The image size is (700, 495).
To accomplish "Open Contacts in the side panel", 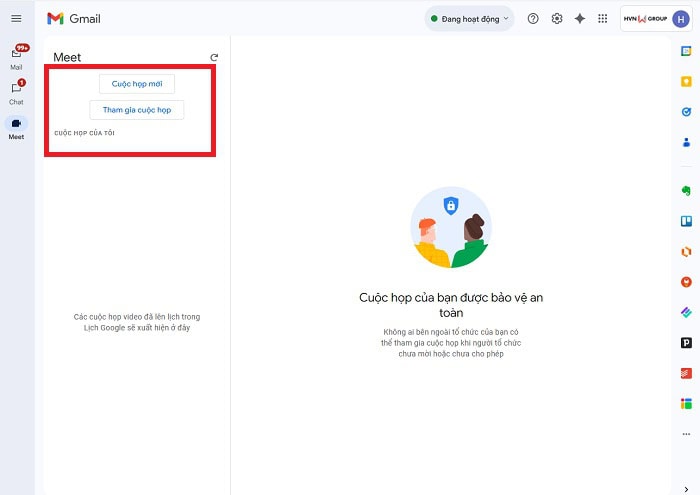I will (686, 142).
